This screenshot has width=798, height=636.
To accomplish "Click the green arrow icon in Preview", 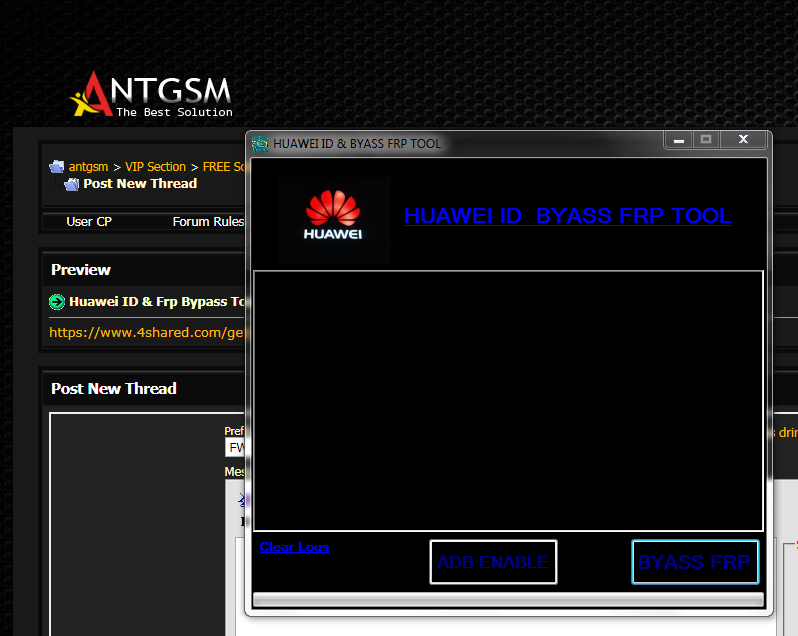I will pos(57,302).
